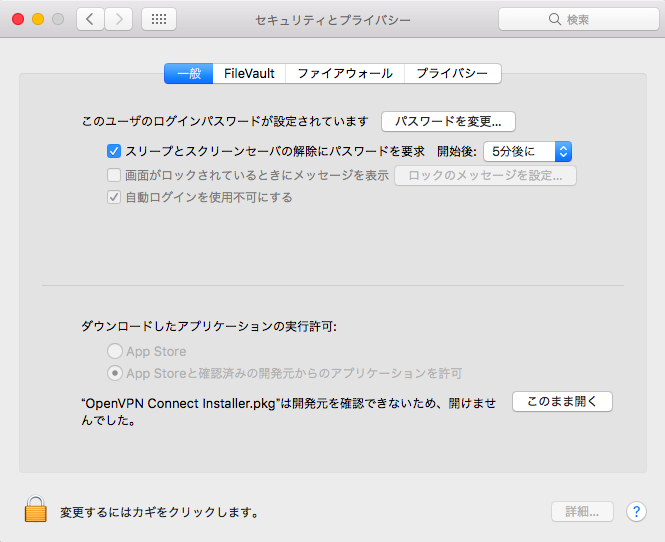This screenshot has height=542, width=665.
Task: Click パスワードを変更… button
Action: coord(448,122)
